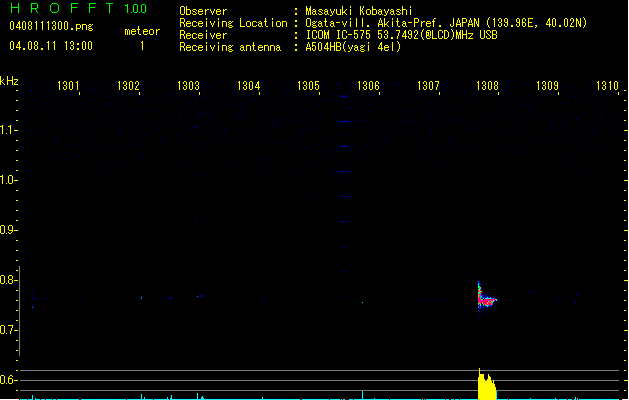Image resolution: width=629 pixels, height=400 pixels.
Task: Click the A504HB(yagi 4el) antenna text
Action: tap(353, 47)
